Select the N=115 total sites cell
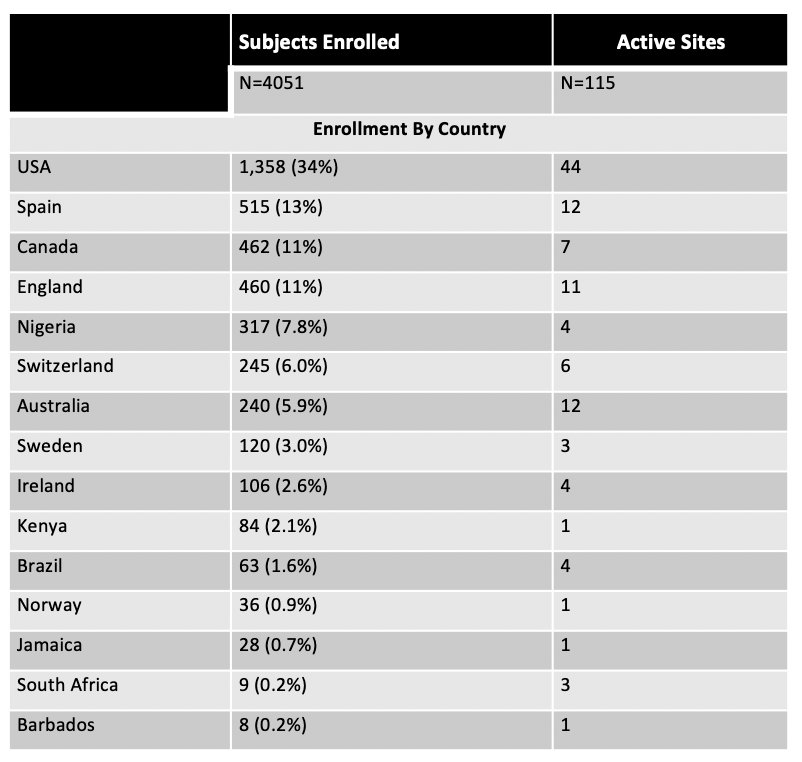802x762 pixels. 670,92
